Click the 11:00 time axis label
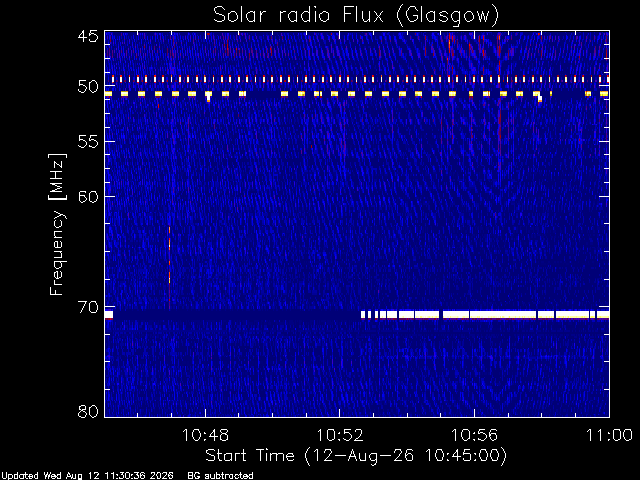Screen dimensions: 640x480 tap(609, 435)
